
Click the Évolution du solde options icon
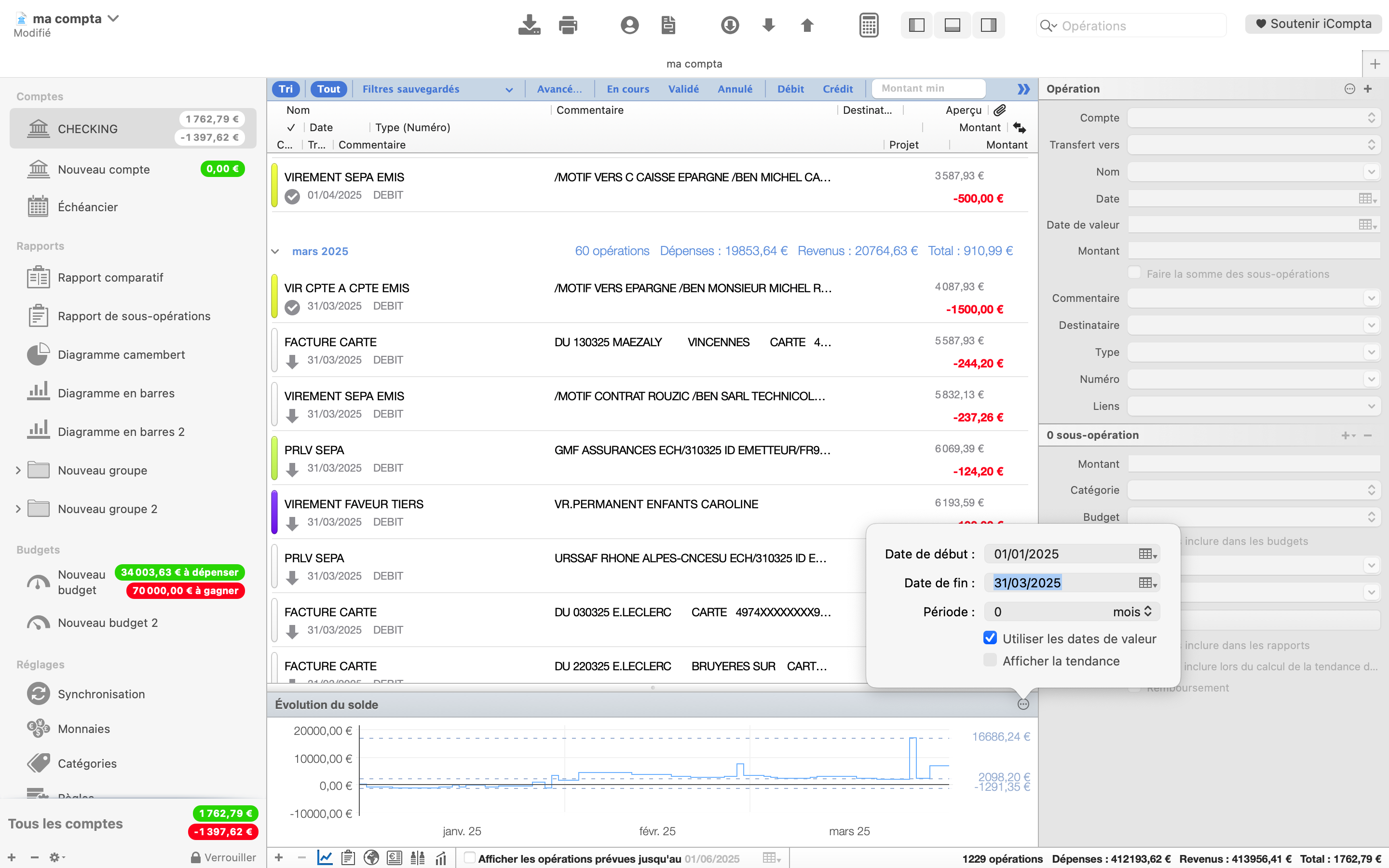1023,705
